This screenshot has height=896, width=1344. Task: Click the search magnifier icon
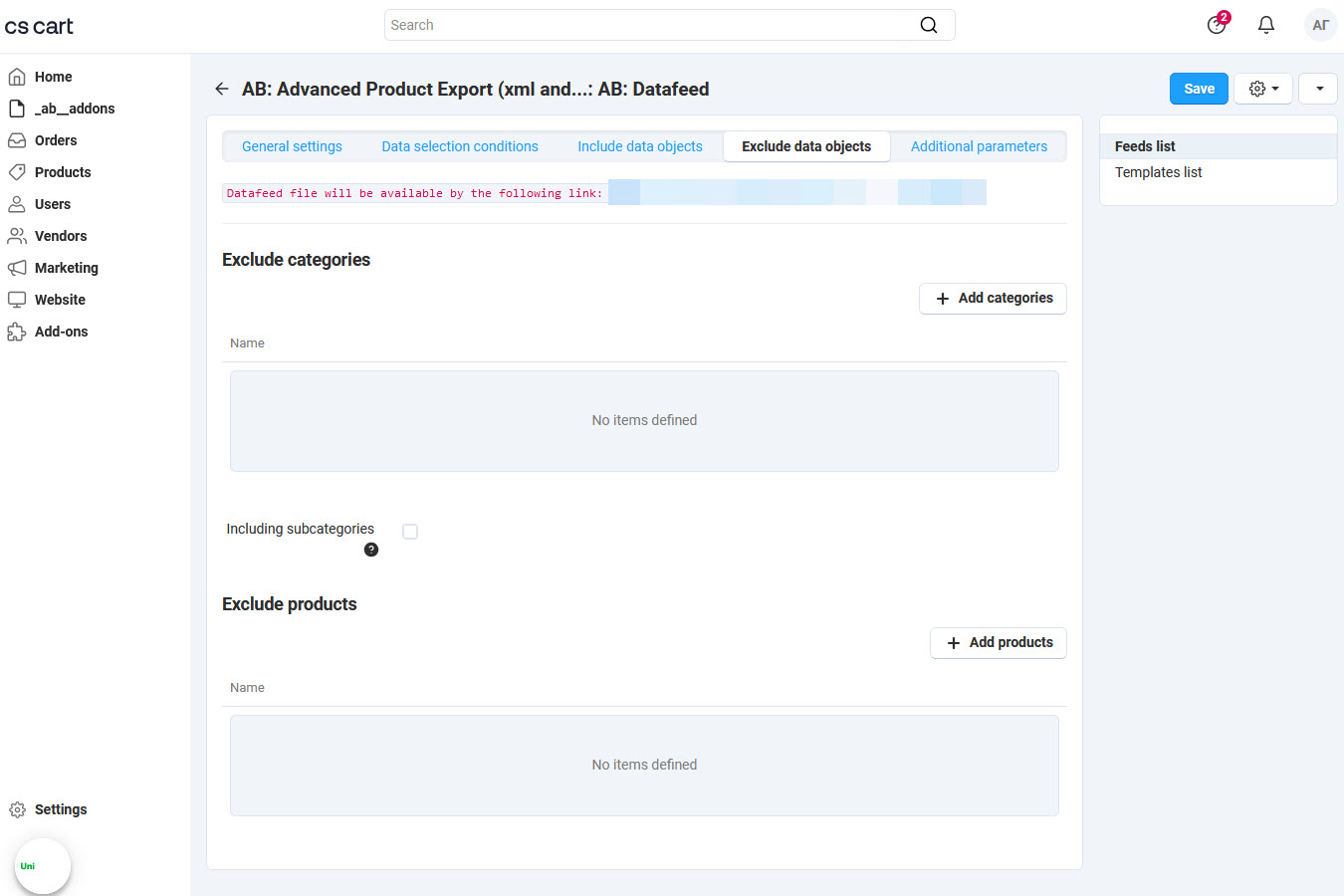pyautogui.click(x=928, y=25)
